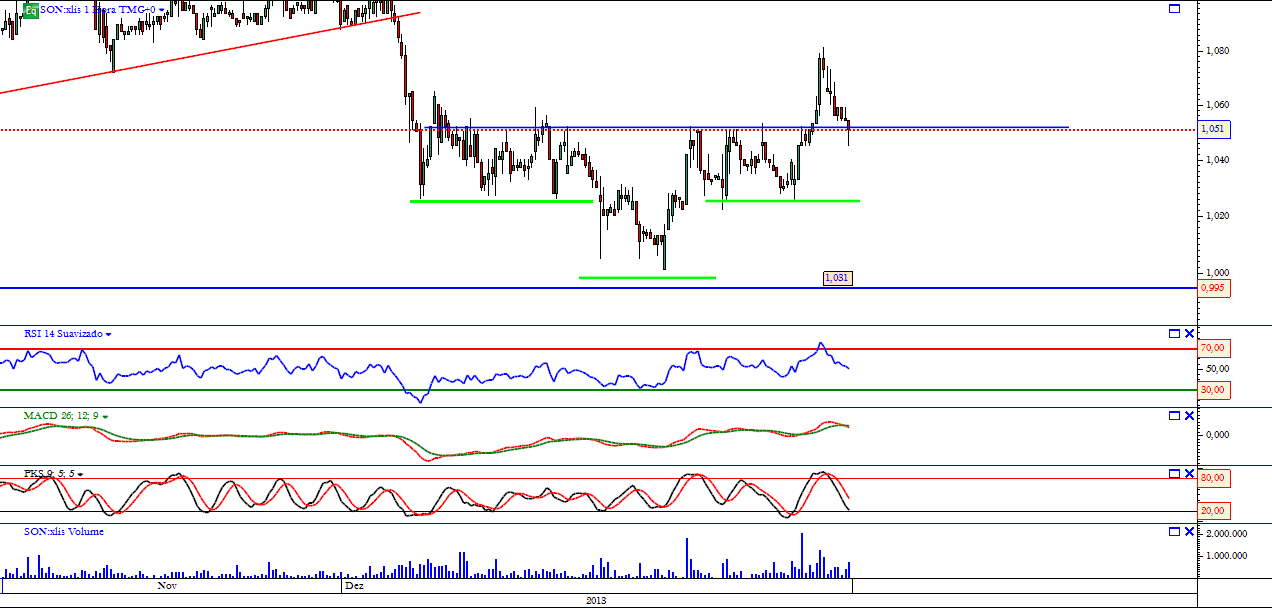Open the MACD 26; 12; 9 dropdown

coord(105,416)
